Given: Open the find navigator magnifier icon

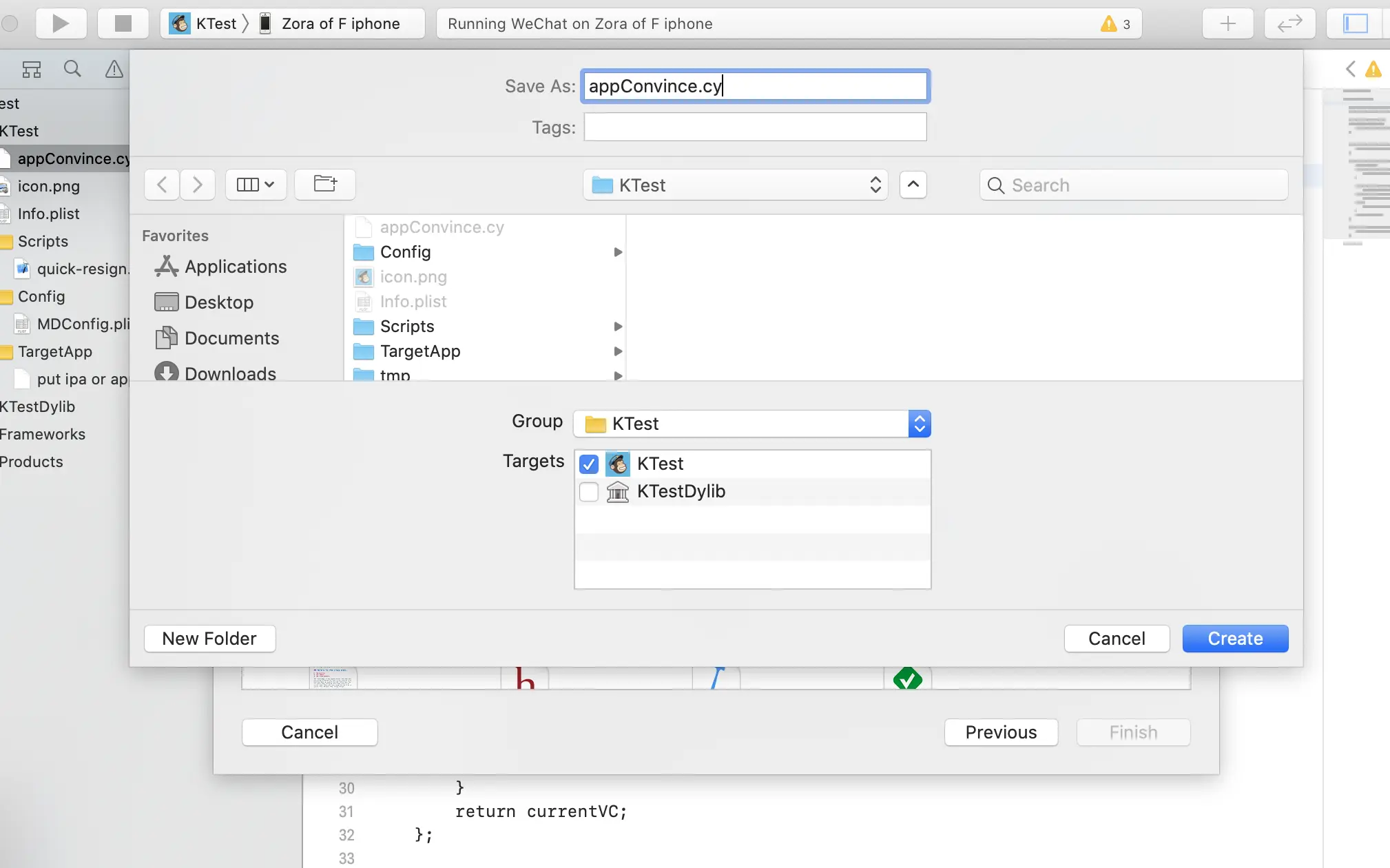Looking at the screenshot, I should point(72,69).
